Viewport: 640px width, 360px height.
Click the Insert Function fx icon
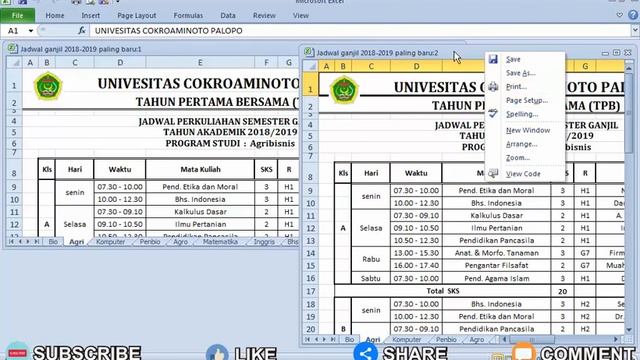coord(82,31)
